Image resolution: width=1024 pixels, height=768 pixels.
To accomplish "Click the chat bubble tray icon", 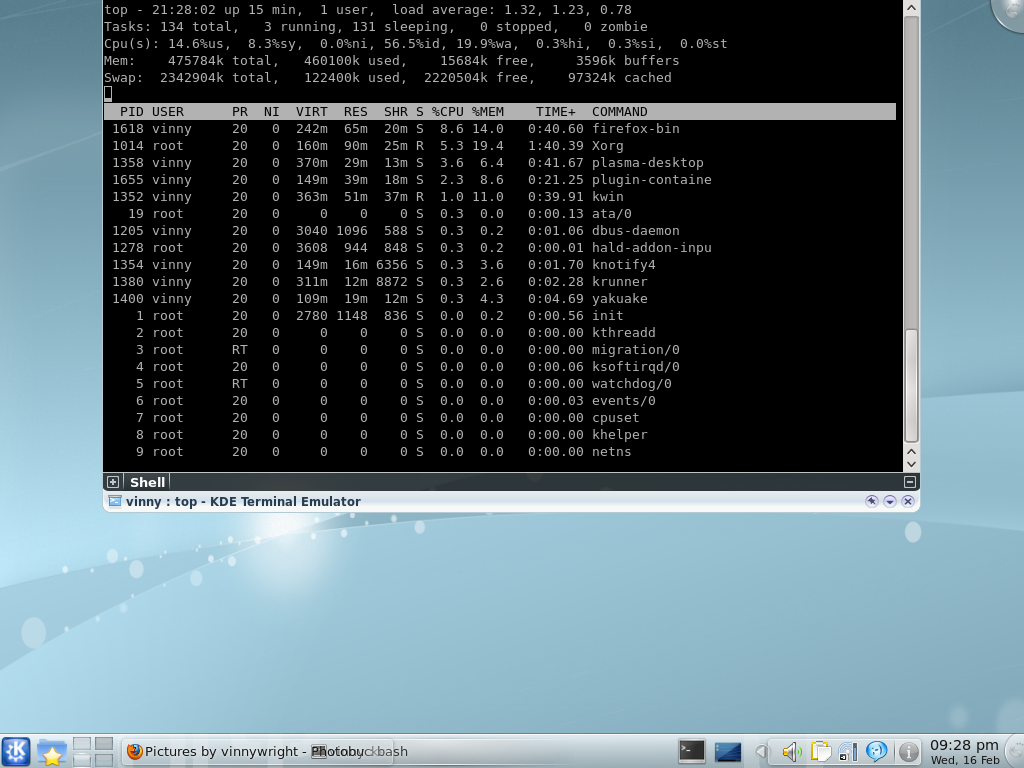I will click(x=876, y=752).
